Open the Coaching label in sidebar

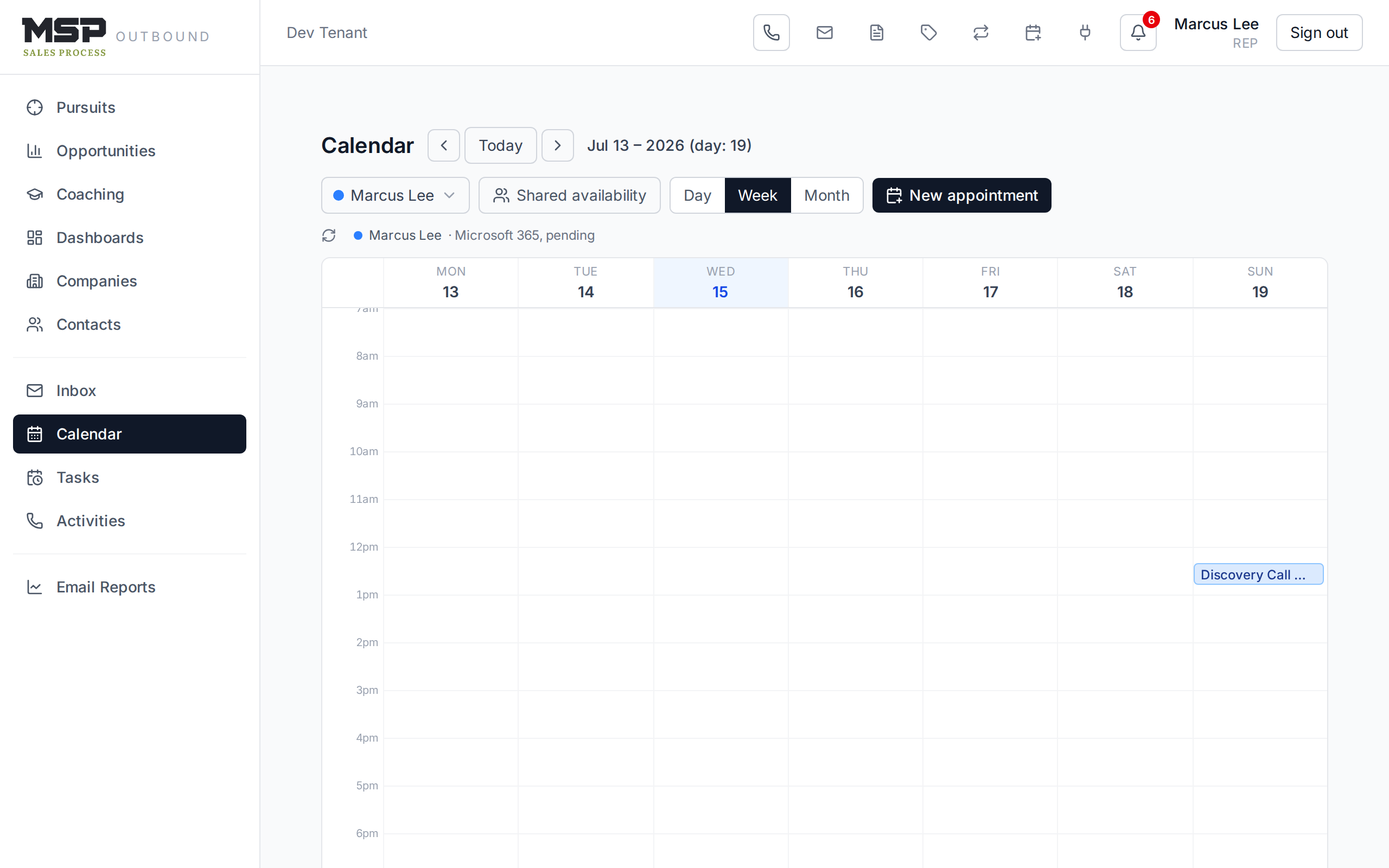pos(90,194)
